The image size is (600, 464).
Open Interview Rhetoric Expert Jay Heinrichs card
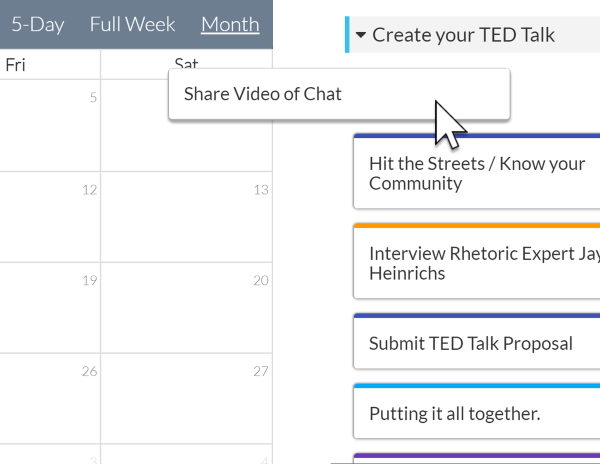(476, 262)
